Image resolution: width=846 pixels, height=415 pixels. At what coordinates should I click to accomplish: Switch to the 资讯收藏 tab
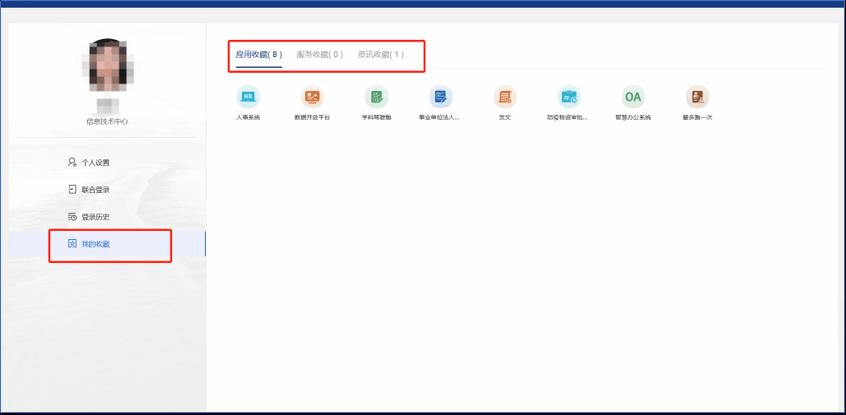click(380, 54)
